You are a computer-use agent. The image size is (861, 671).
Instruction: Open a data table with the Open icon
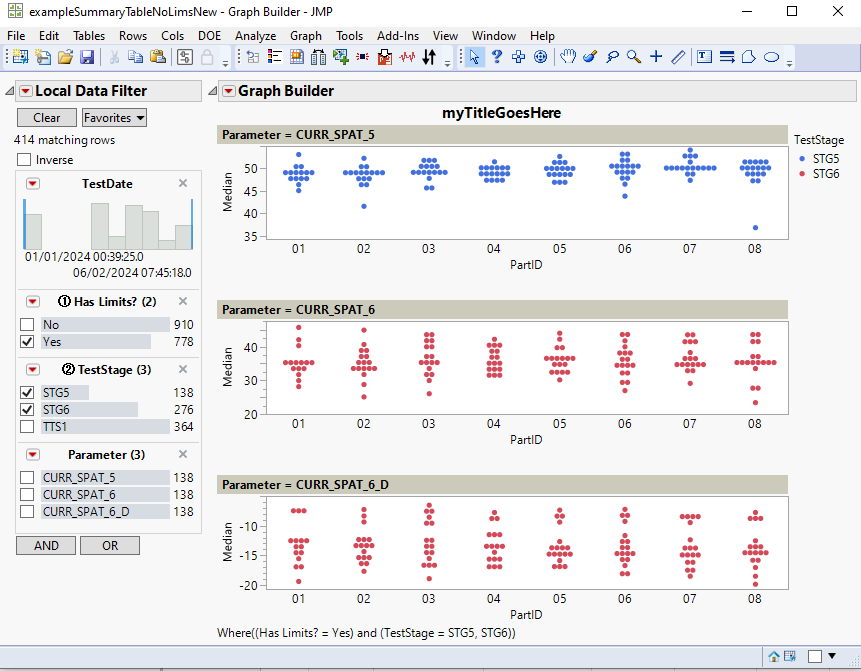[64, 57]
